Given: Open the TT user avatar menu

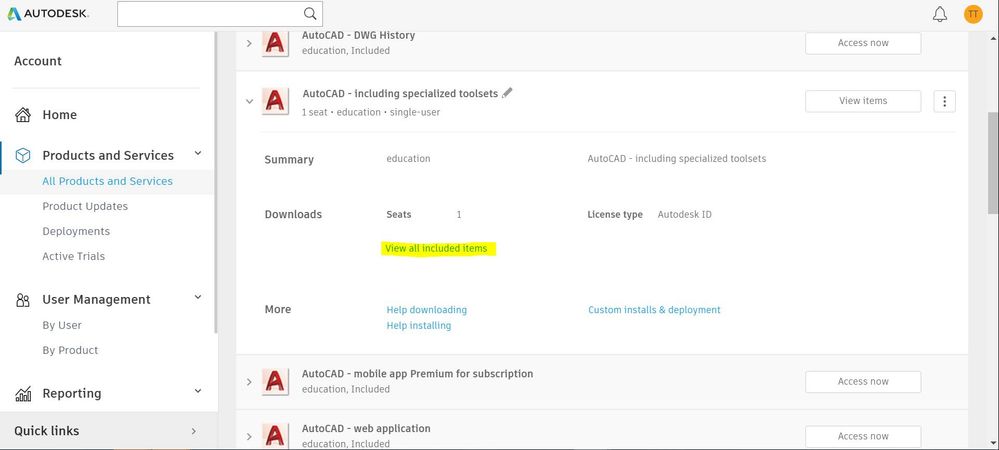Looking at the screenshot, I should 973,14.
